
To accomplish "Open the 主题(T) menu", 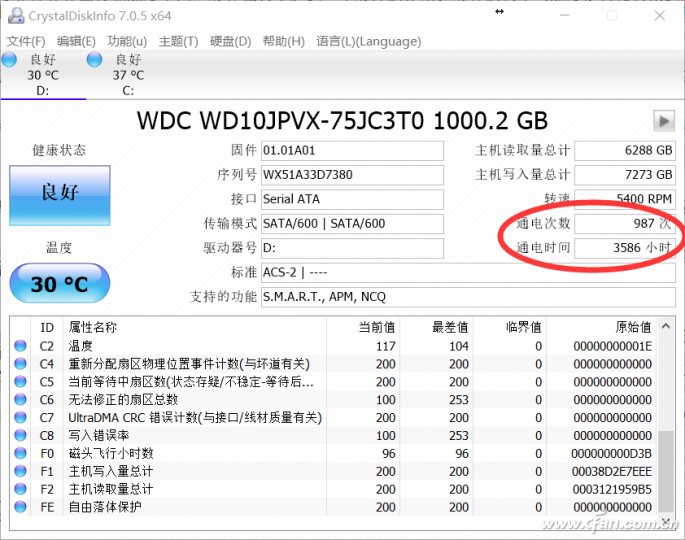I will pyautogui.click(x=178, y=42).
